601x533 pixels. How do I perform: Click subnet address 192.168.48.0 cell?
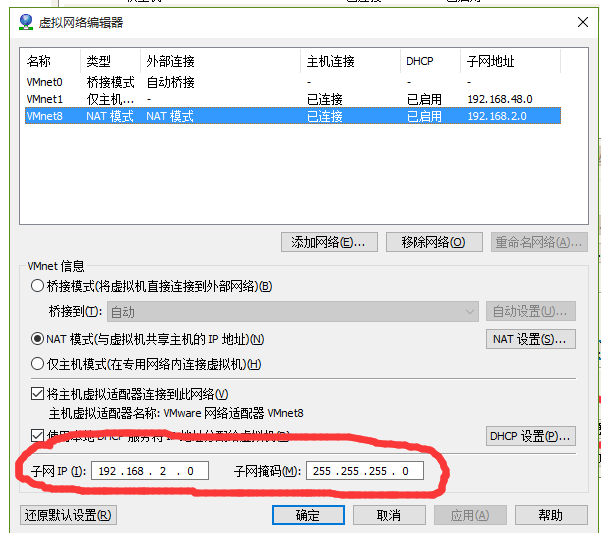tap(500, 99)
